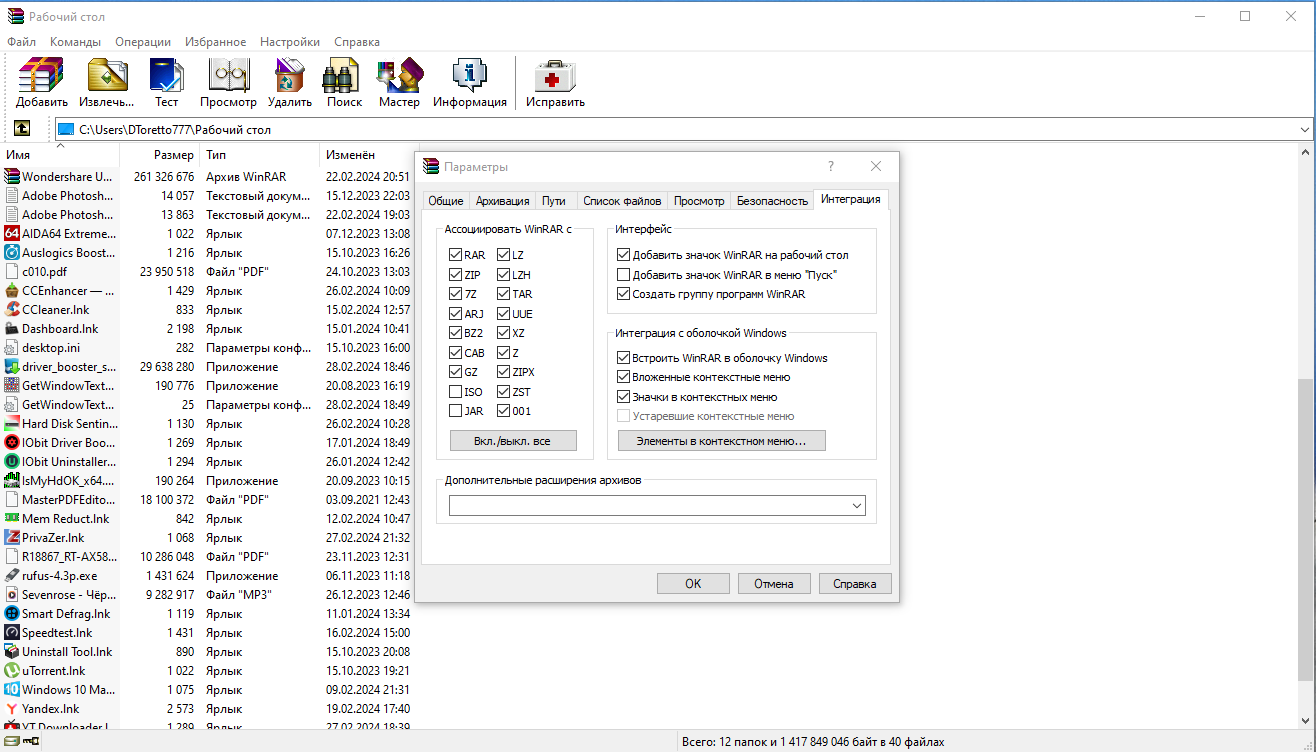Image resolution: width=1316 pixels, height=752 pixels.
Task: Toggle Добавить значок WinRAR на рабочий стол
Action: tap(624, 255)
